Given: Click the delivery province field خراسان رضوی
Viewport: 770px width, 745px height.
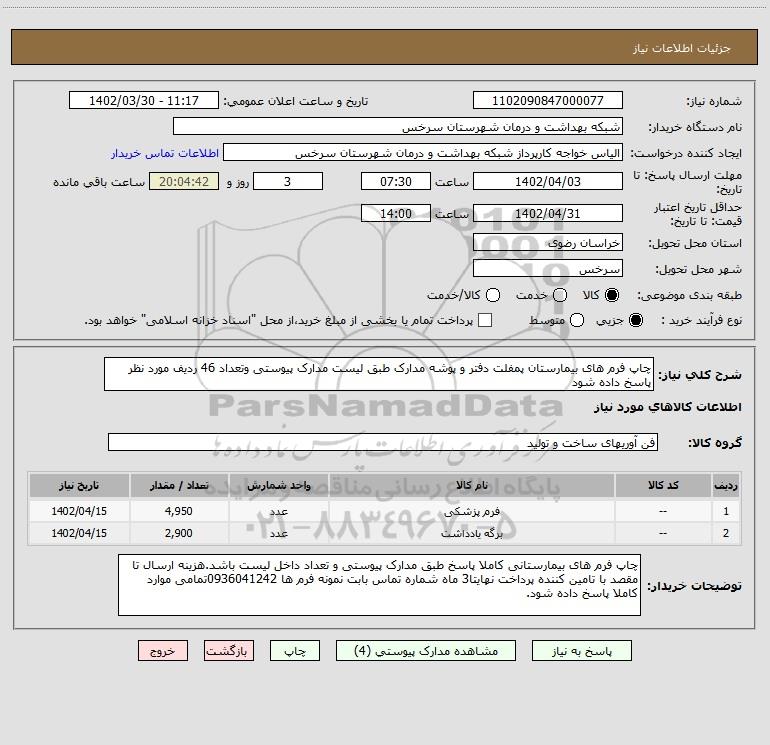Looking at the screenshot, I should click(x=548, y=243).
